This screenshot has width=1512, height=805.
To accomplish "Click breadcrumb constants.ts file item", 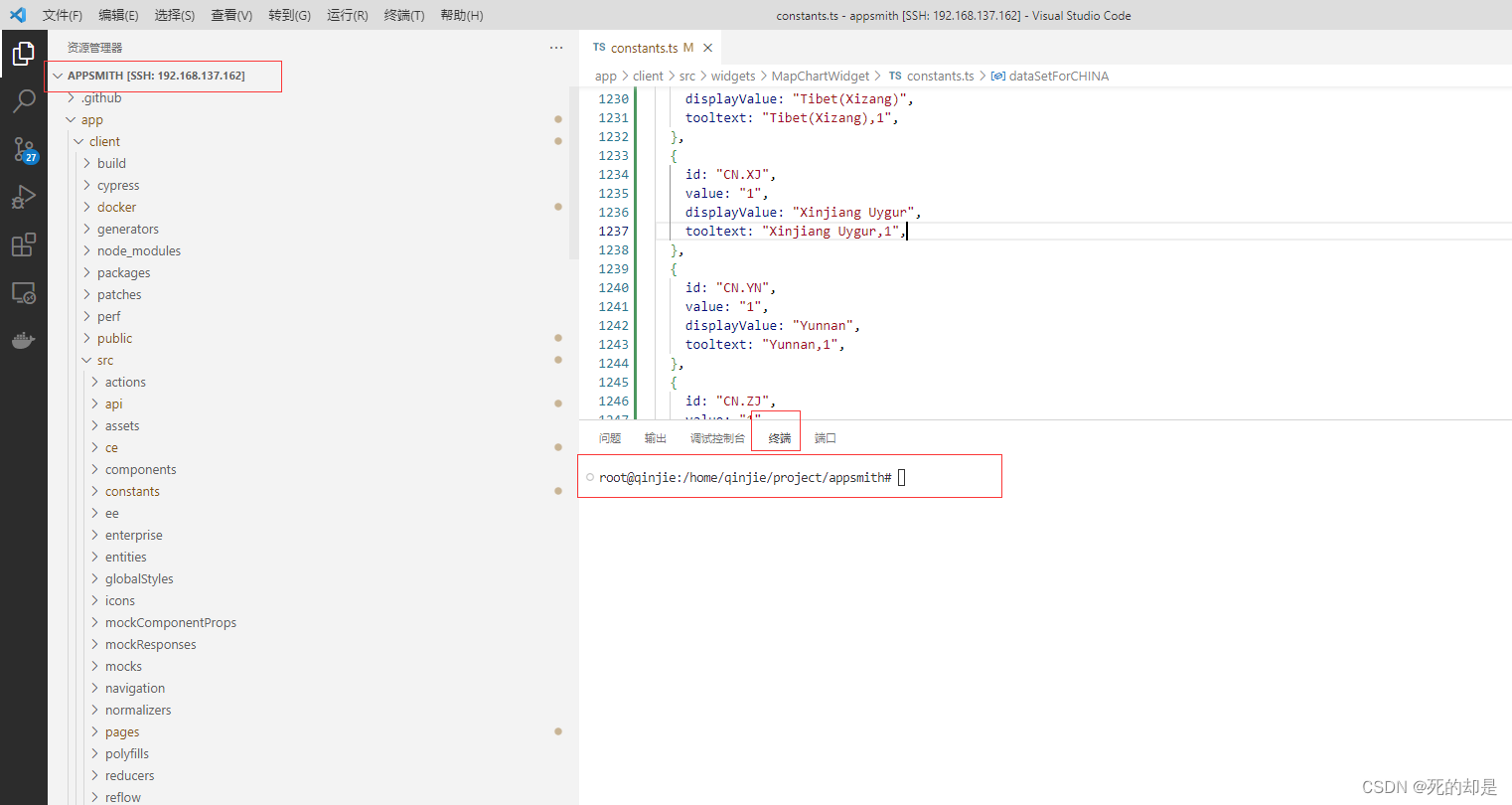I will tap(932, 76).
